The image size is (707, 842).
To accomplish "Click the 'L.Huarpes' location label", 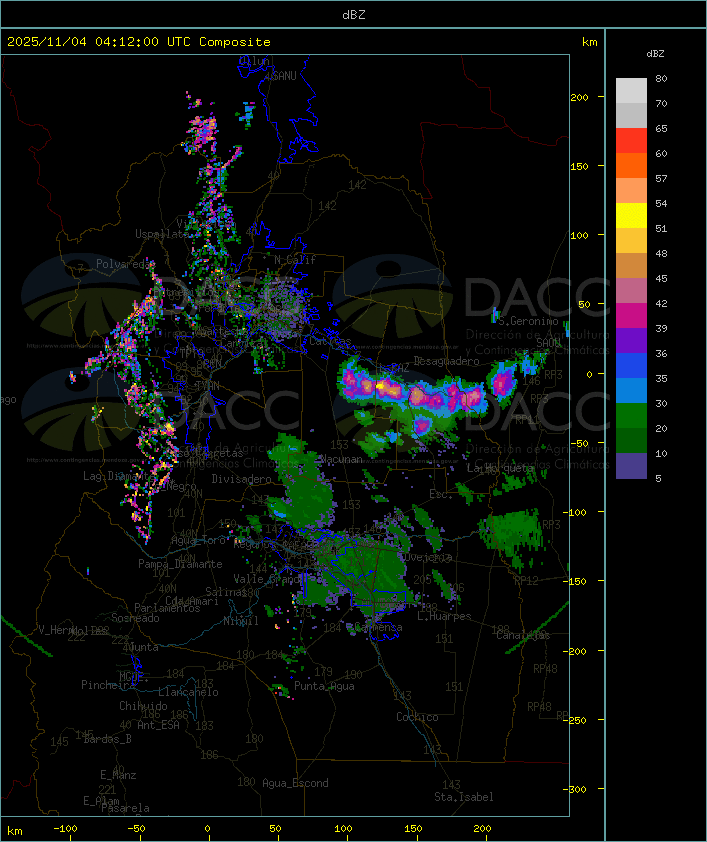I will 444,616.
